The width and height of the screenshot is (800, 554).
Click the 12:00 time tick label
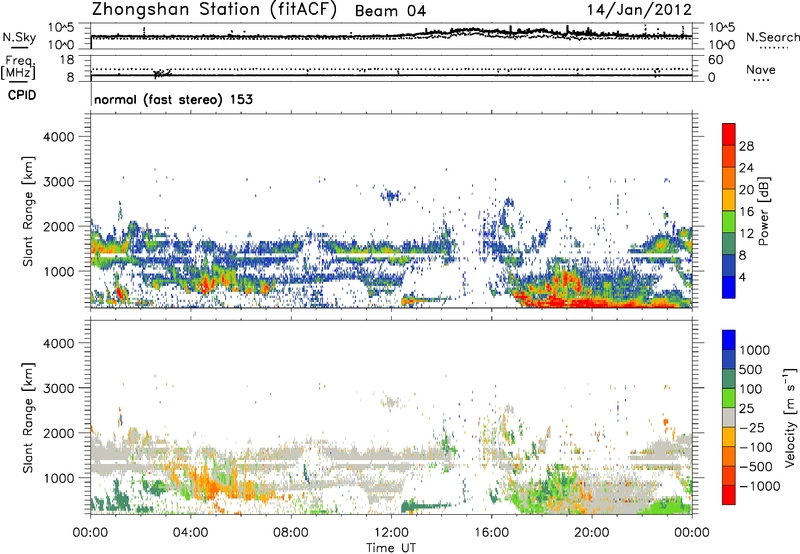coord(391,533)
